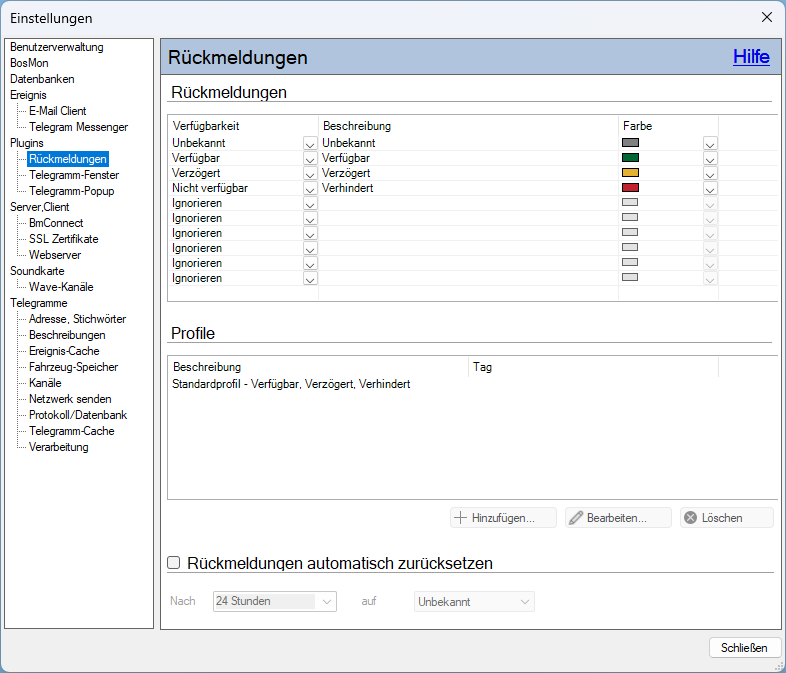Click the green Verfügbar color swatch
Viewport: 786px width, 673px height.
(630, 158)
